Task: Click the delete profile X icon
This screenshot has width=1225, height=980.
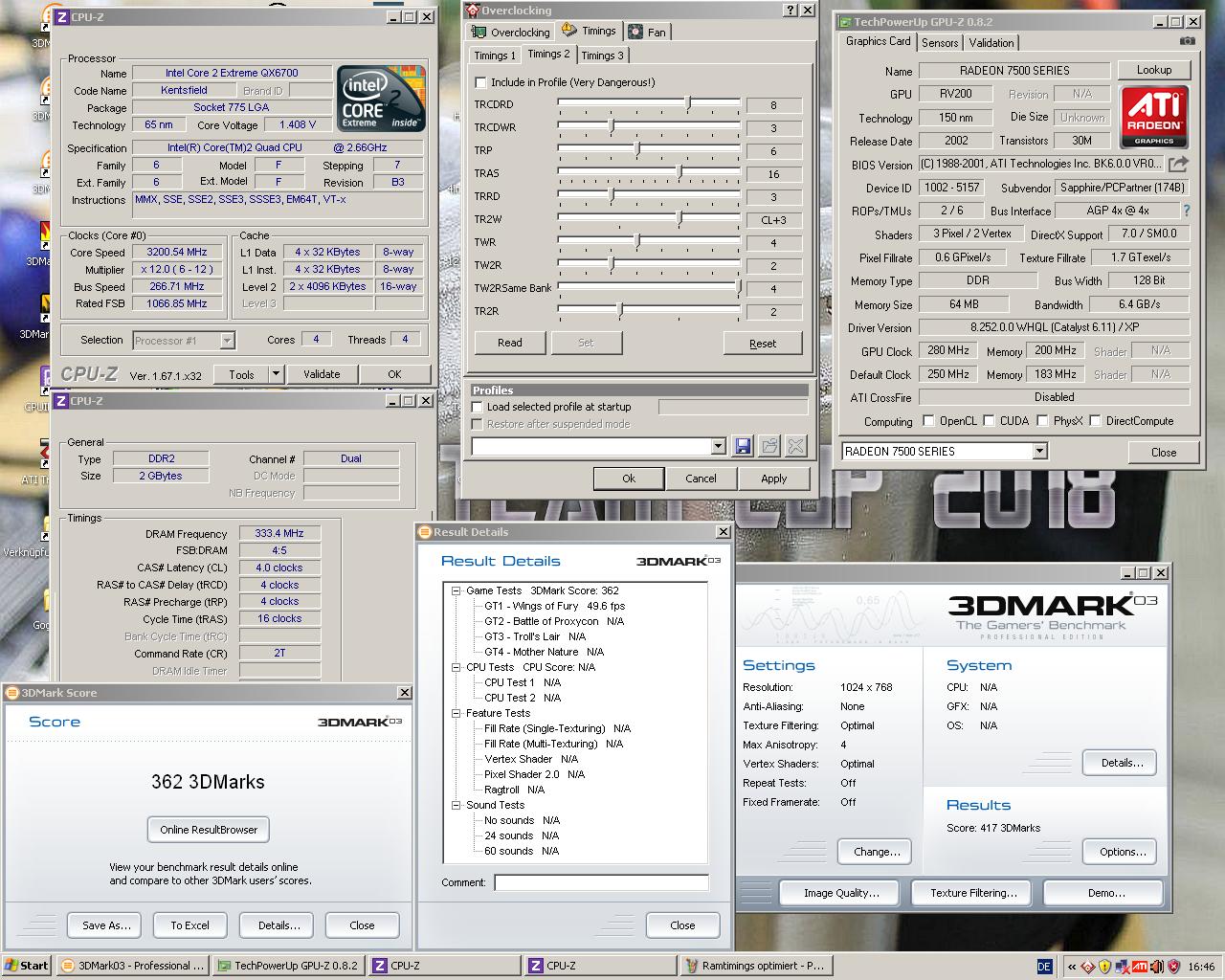Action: click(795, 446)
